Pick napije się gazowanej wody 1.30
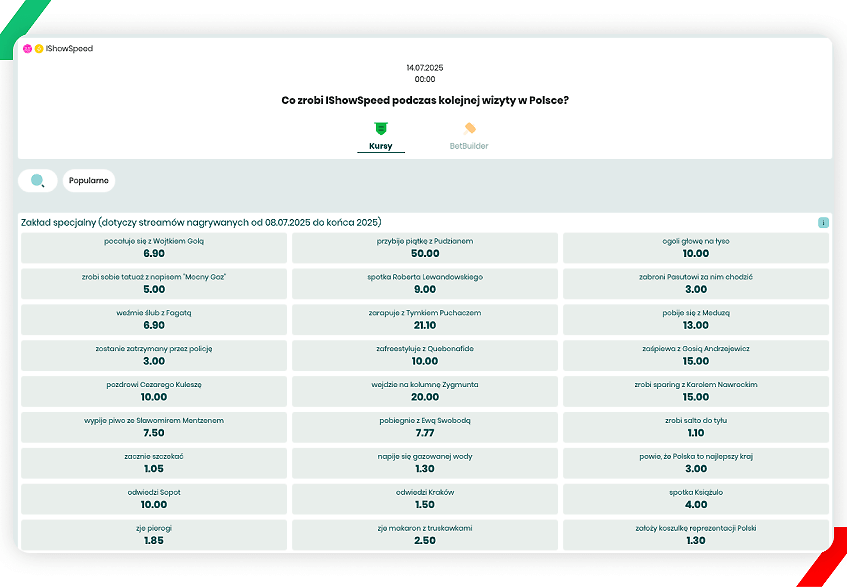Viewport: 847px width, 587px height. (x=425, y=463)
